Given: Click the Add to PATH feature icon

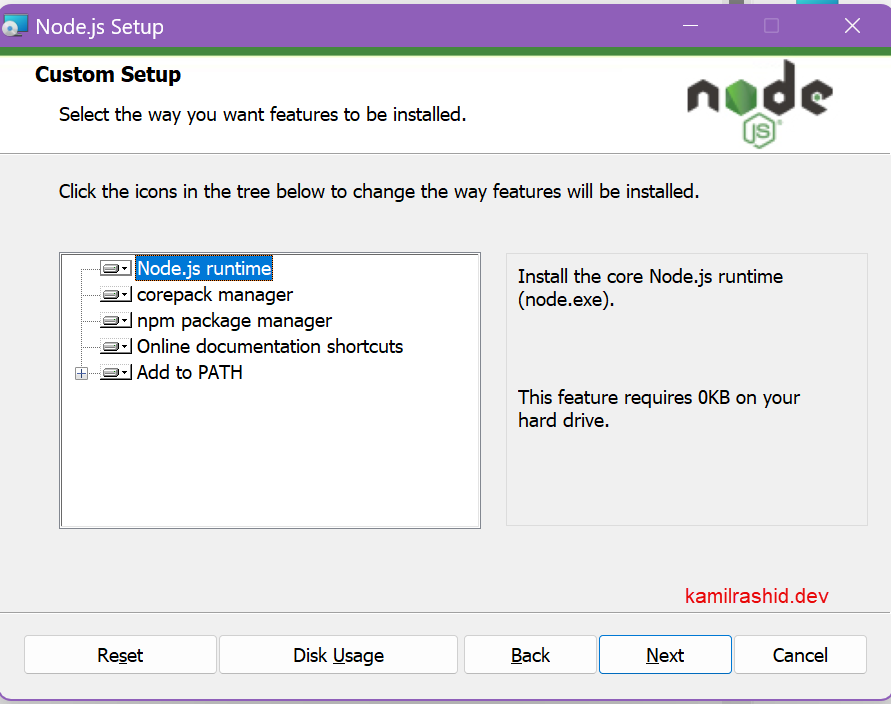Looking at the screenshot, I should [x=110, y=372].
